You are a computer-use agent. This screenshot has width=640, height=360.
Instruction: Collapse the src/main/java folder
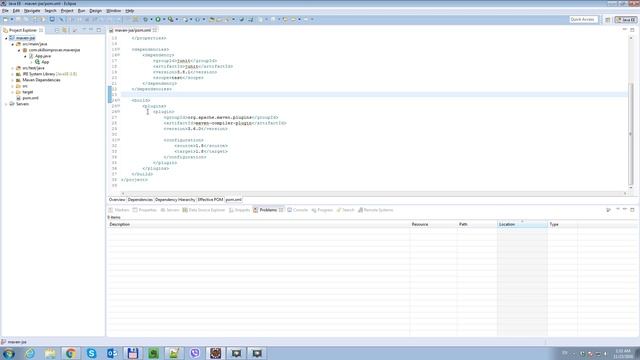coord(12,44)
